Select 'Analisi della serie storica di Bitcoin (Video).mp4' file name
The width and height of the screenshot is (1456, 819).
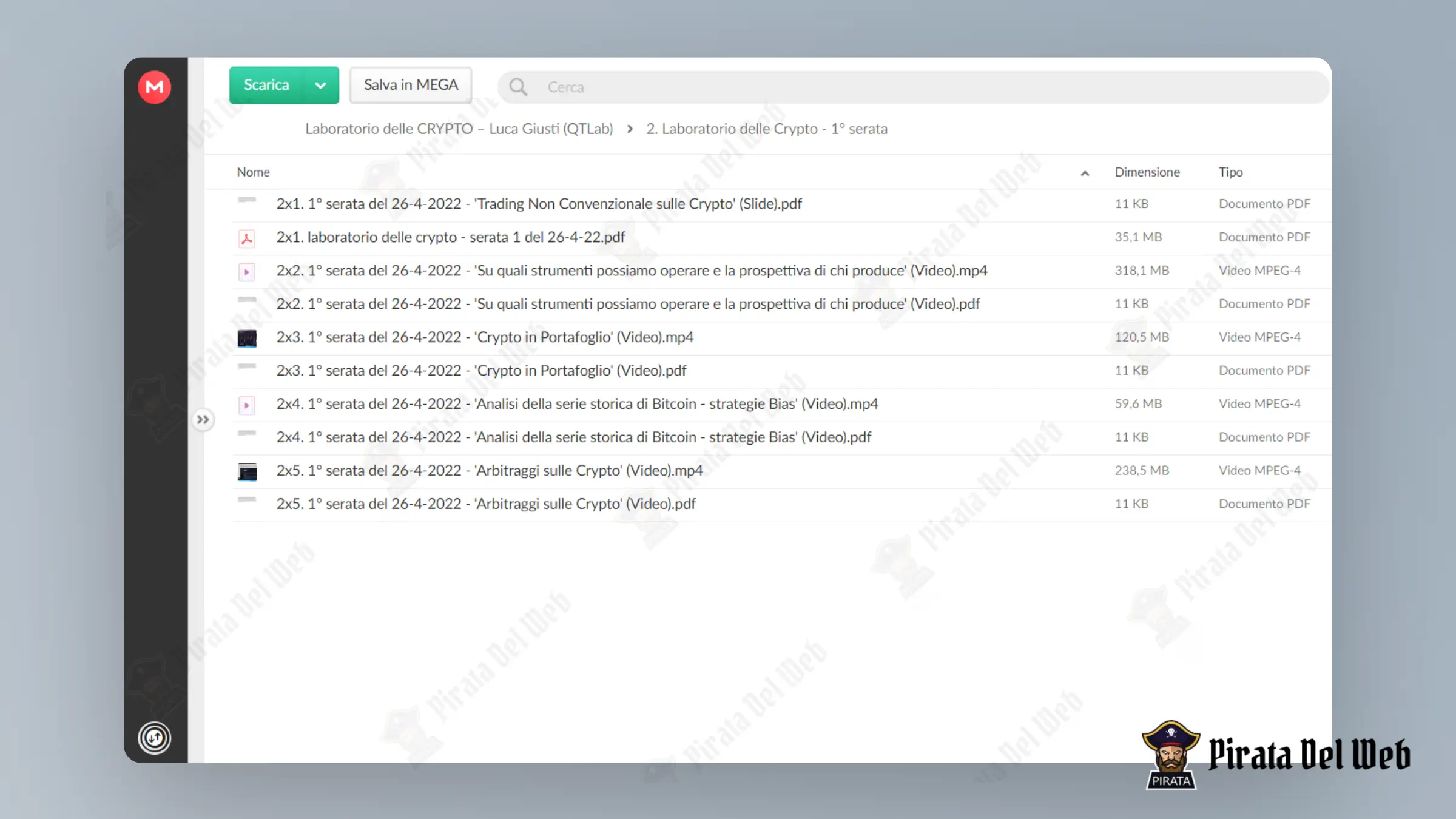click(577, 404)
